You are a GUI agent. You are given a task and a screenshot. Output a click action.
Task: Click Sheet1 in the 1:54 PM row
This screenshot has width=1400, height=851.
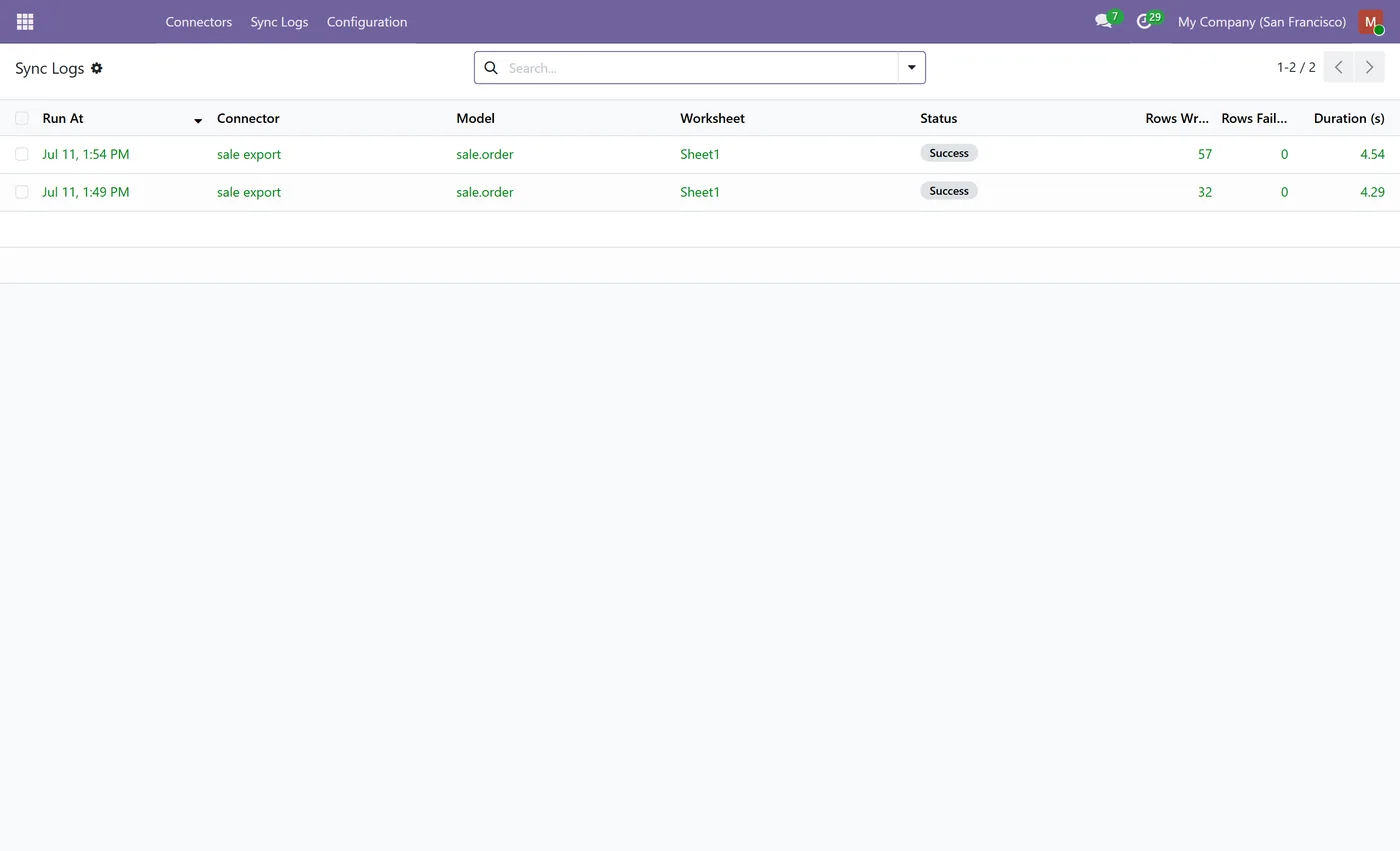click(x=700, y=154)
